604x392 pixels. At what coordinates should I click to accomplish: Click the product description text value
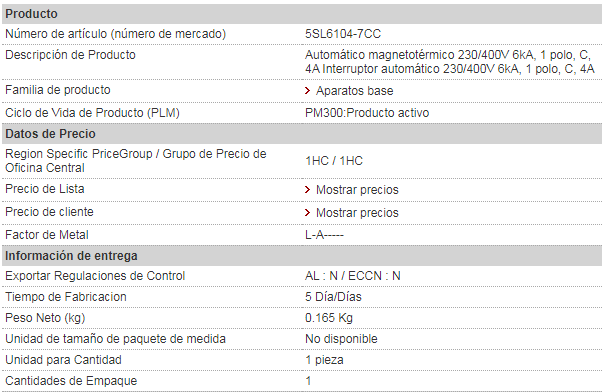point(450,62)
